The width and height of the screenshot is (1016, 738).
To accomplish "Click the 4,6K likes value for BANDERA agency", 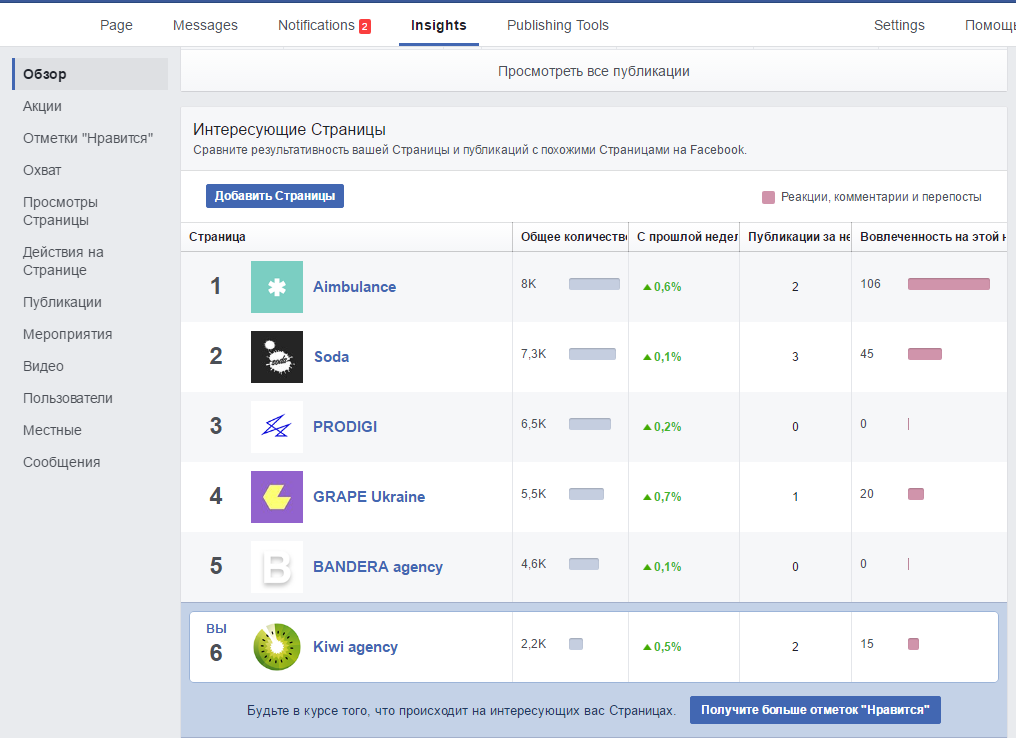I will (x=533, y=564).
